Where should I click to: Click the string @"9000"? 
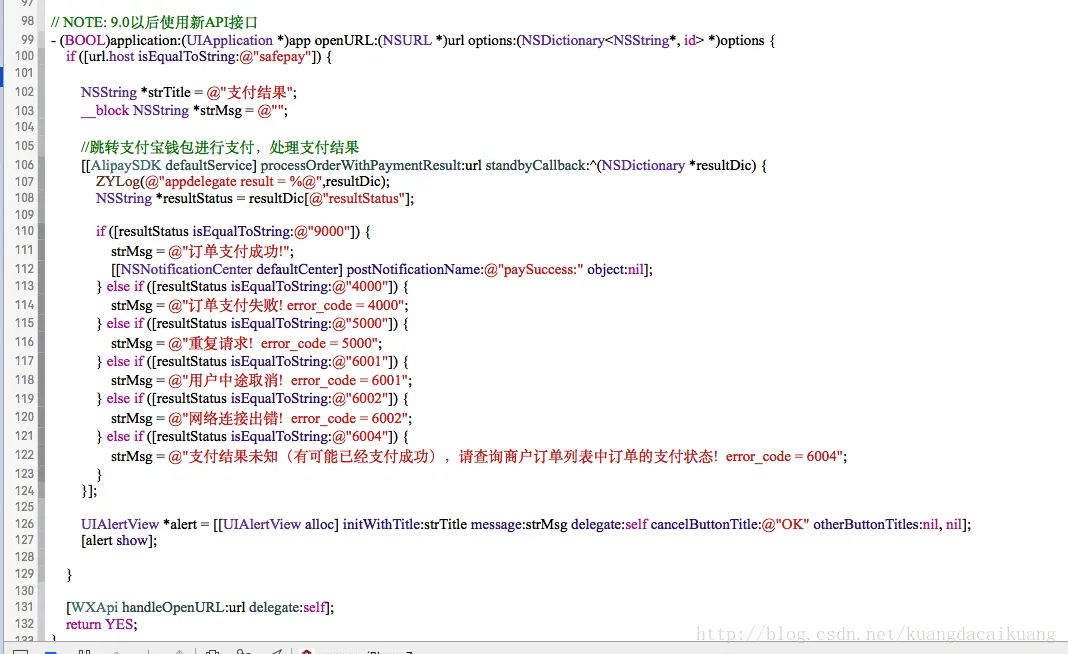click(322, 231)
